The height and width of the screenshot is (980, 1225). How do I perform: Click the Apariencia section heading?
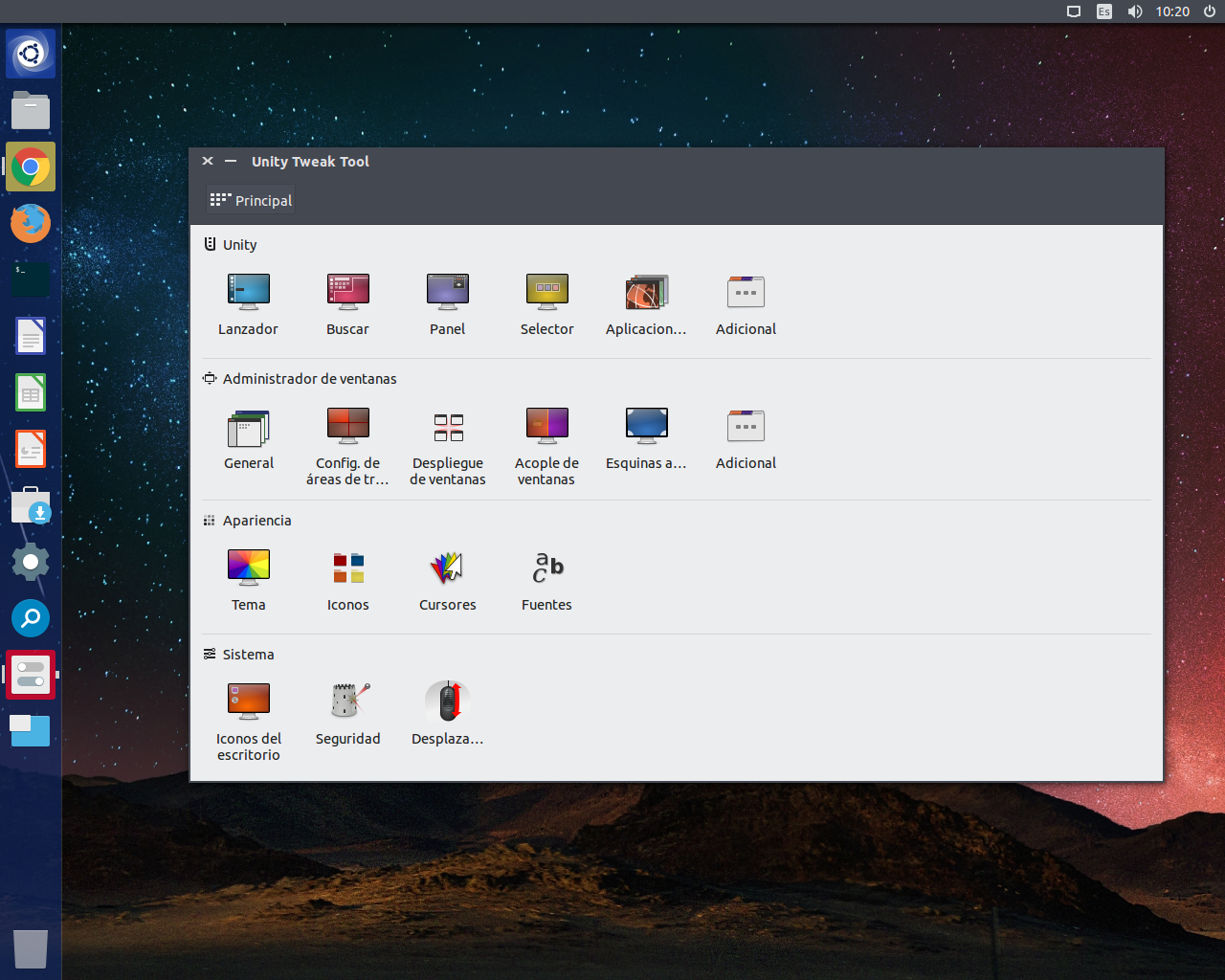coord(256,521)
